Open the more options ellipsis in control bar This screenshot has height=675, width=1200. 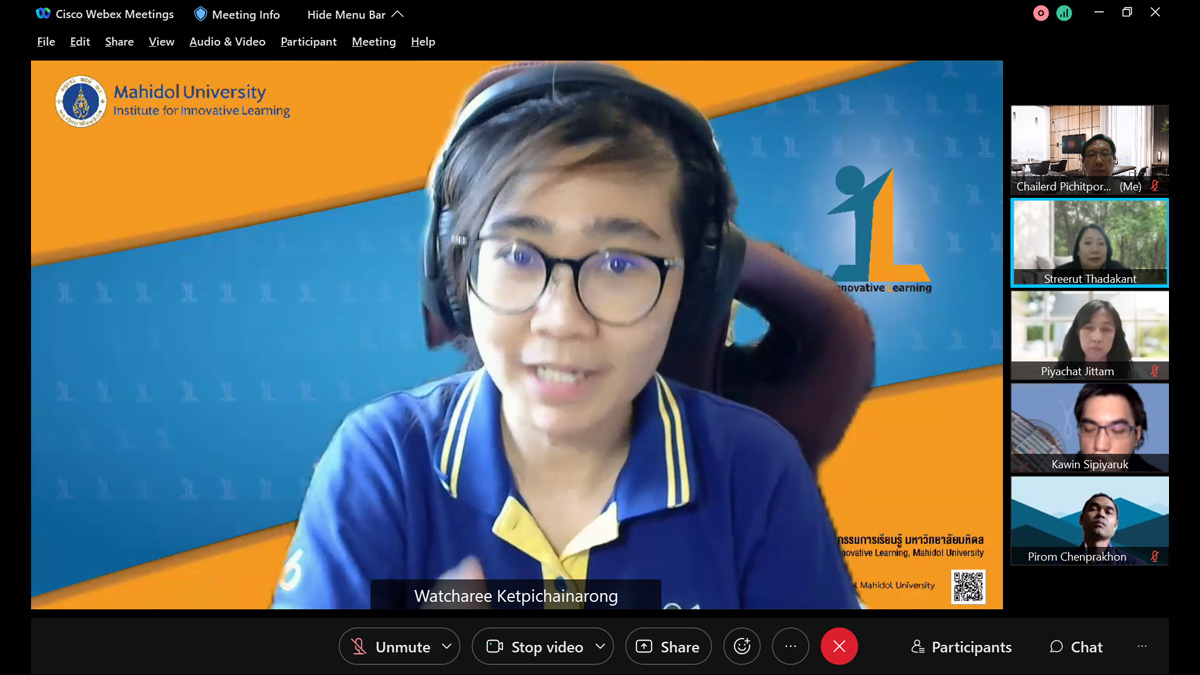pyautogui.click(x=790, y=647)
